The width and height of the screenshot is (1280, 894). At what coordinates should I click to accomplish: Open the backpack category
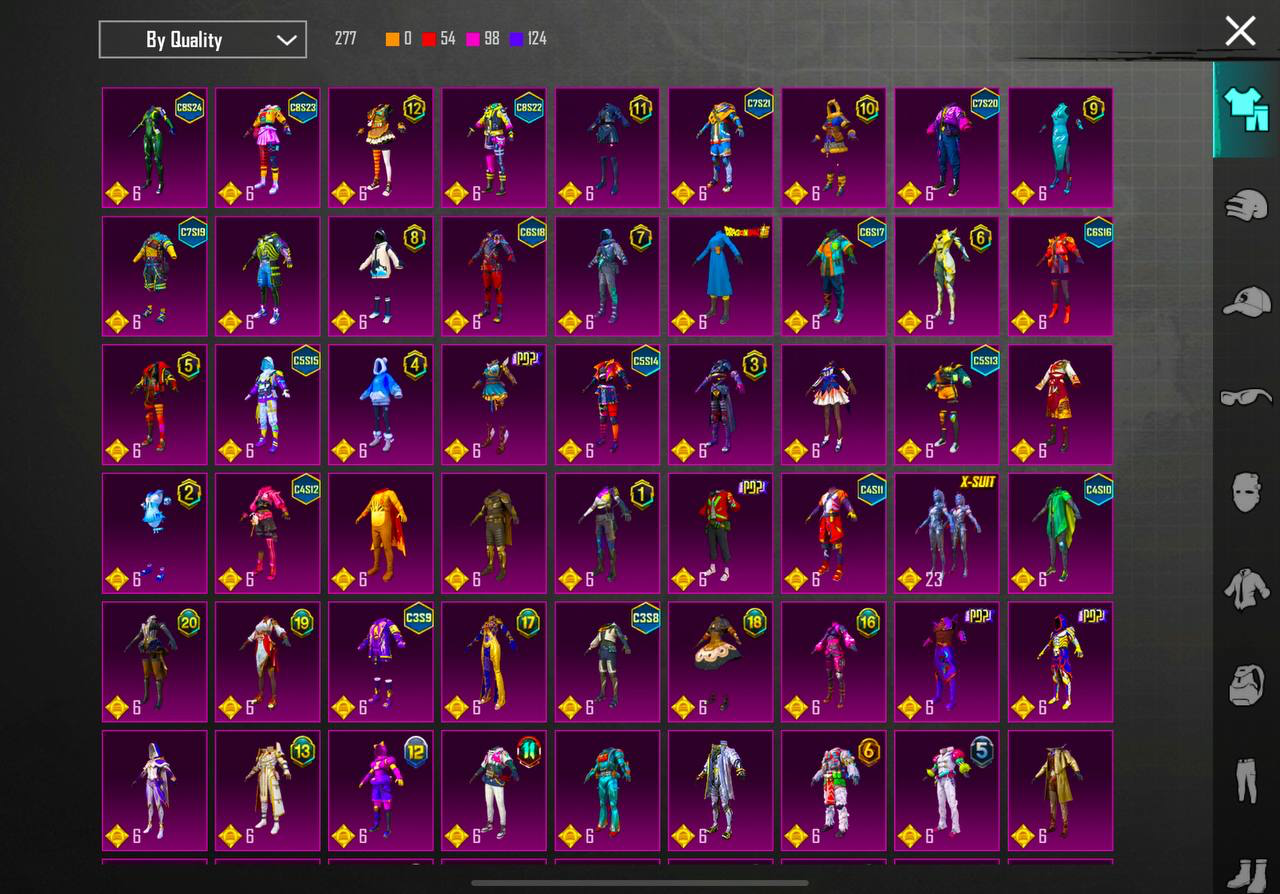point(1246,685)
